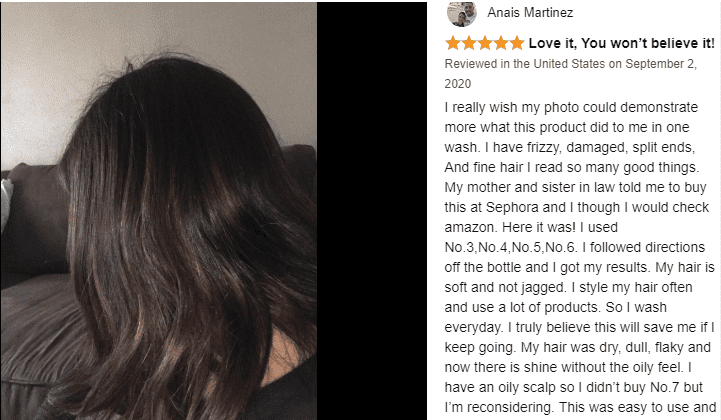Click the line My mother and sister in law

575,188
